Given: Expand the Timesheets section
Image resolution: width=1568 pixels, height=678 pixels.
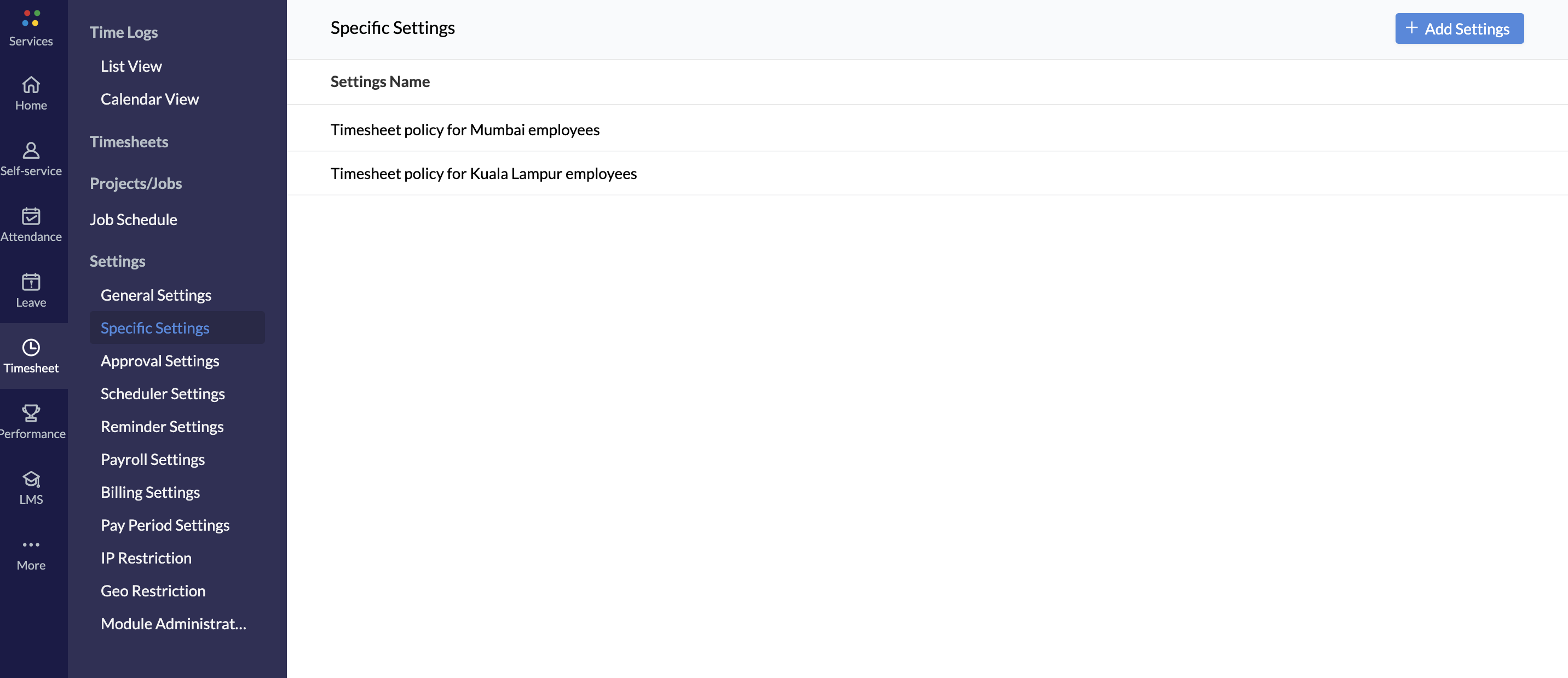Looking at the screenshot, I should pos(129,142).
